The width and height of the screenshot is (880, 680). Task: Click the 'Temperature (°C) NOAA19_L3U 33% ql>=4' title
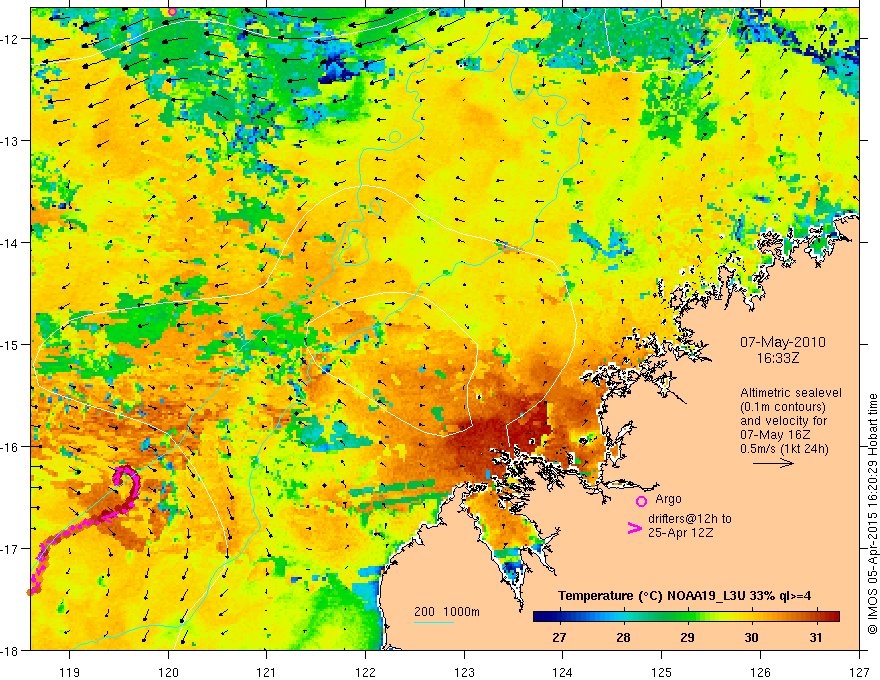coord(684,596)
